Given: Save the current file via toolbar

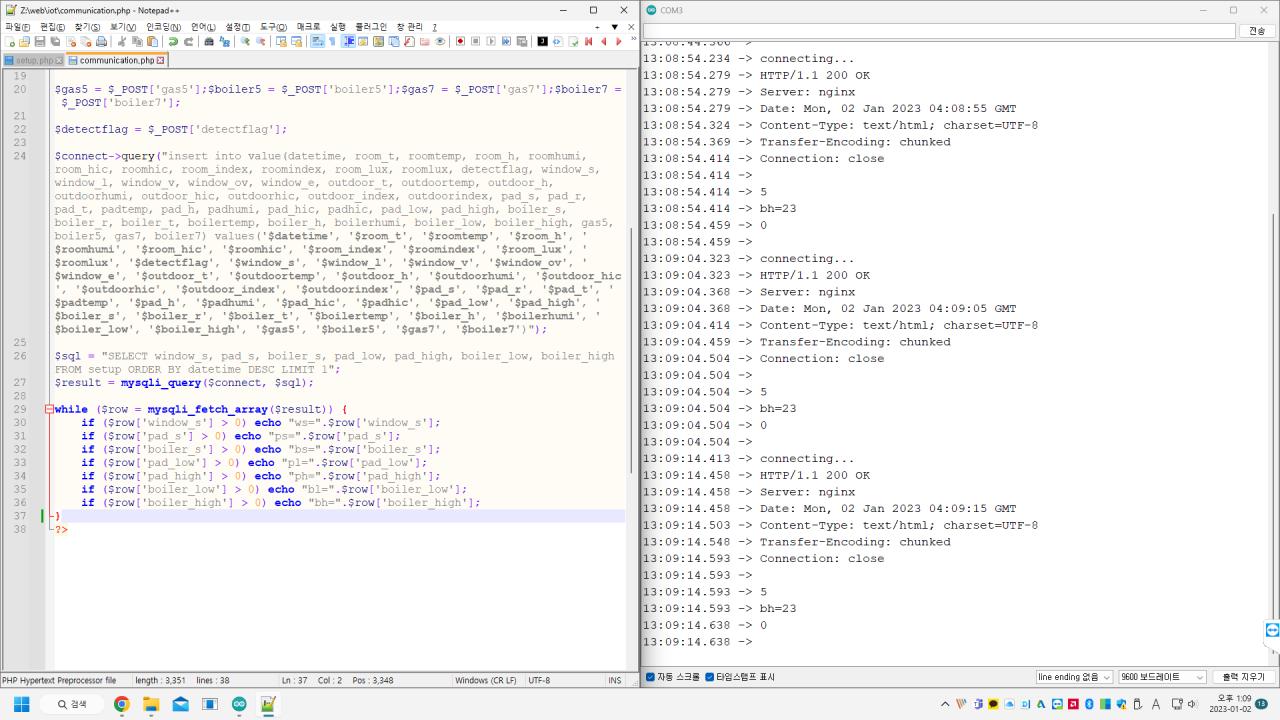Looking at the screenshot, I should coord(40,42).
